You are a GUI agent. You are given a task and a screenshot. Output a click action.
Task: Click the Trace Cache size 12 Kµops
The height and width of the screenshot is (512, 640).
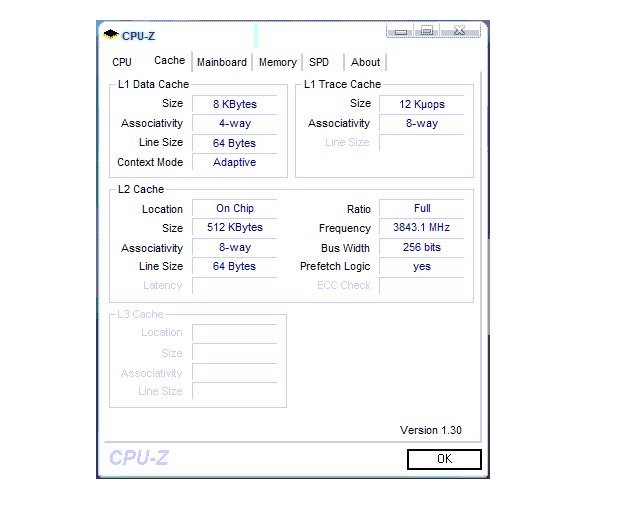[x=422, y=104]
